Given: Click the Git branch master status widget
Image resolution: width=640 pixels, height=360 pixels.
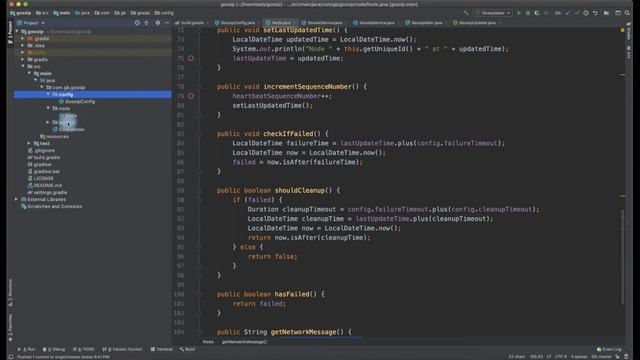Looking at the screenshot, I should point(601,357).
